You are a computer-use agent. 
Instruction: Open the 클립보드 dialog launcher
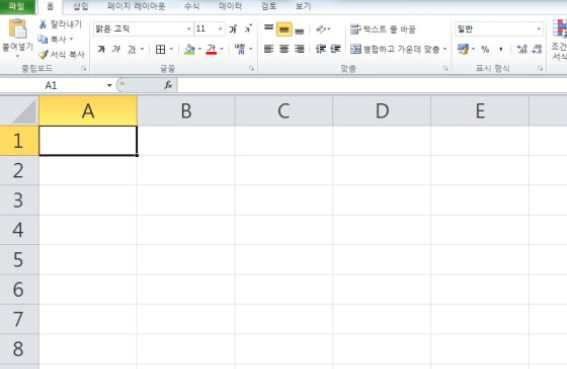84,68
